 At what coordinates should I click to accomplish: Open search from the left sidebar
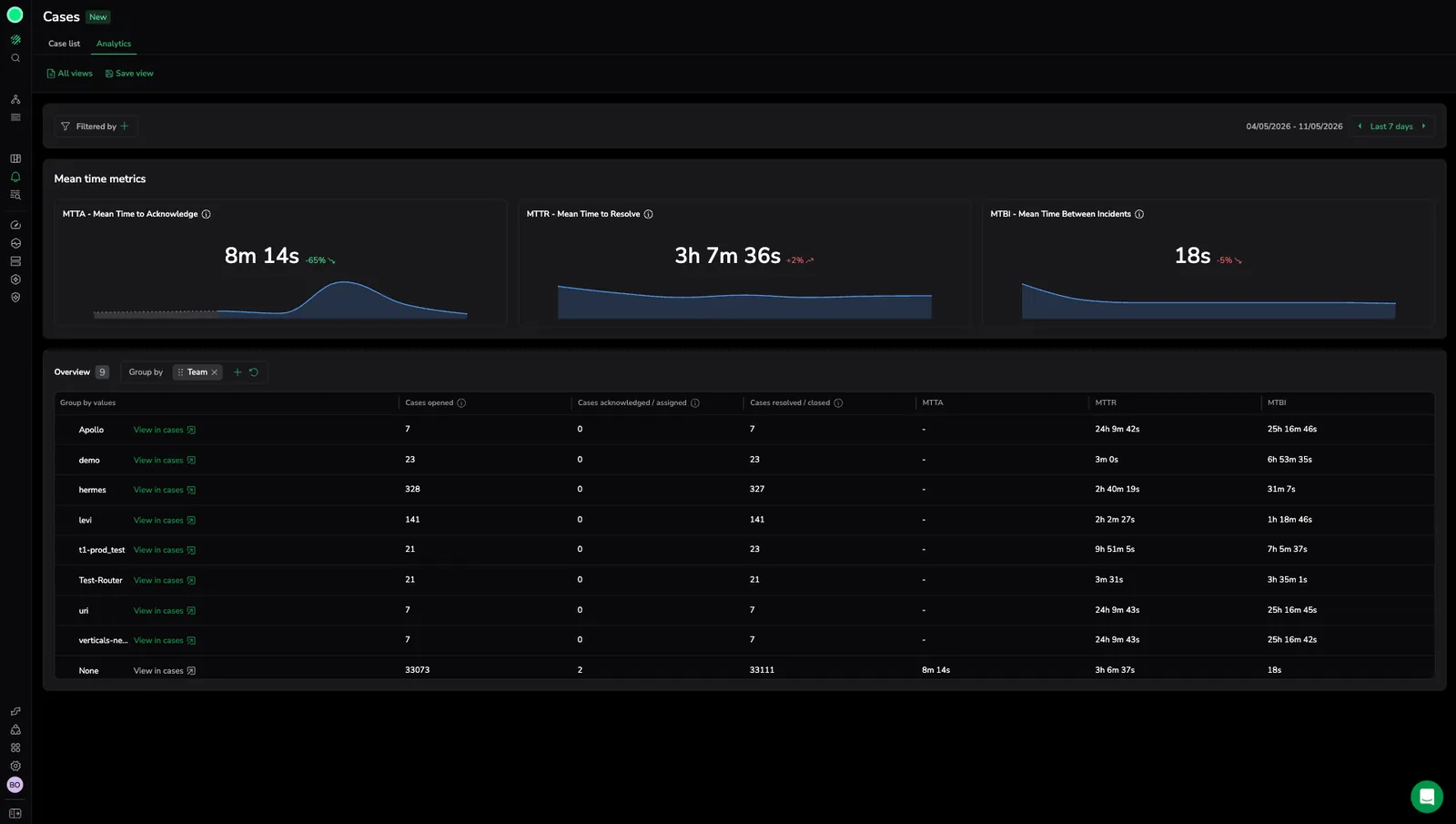(15, 58)
